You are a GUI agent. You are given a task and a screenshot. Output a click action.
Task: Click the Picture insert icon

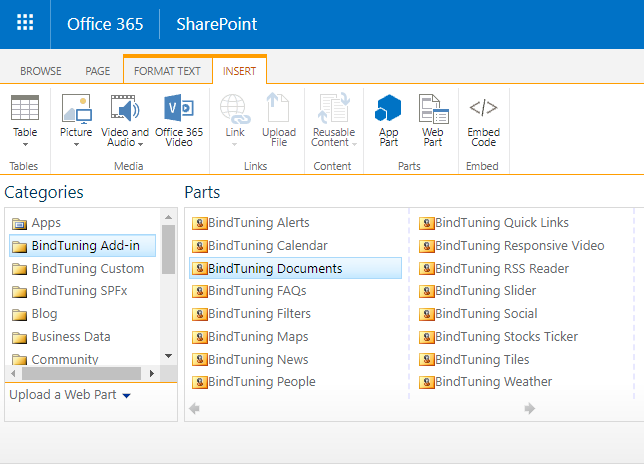pos(76,108)
